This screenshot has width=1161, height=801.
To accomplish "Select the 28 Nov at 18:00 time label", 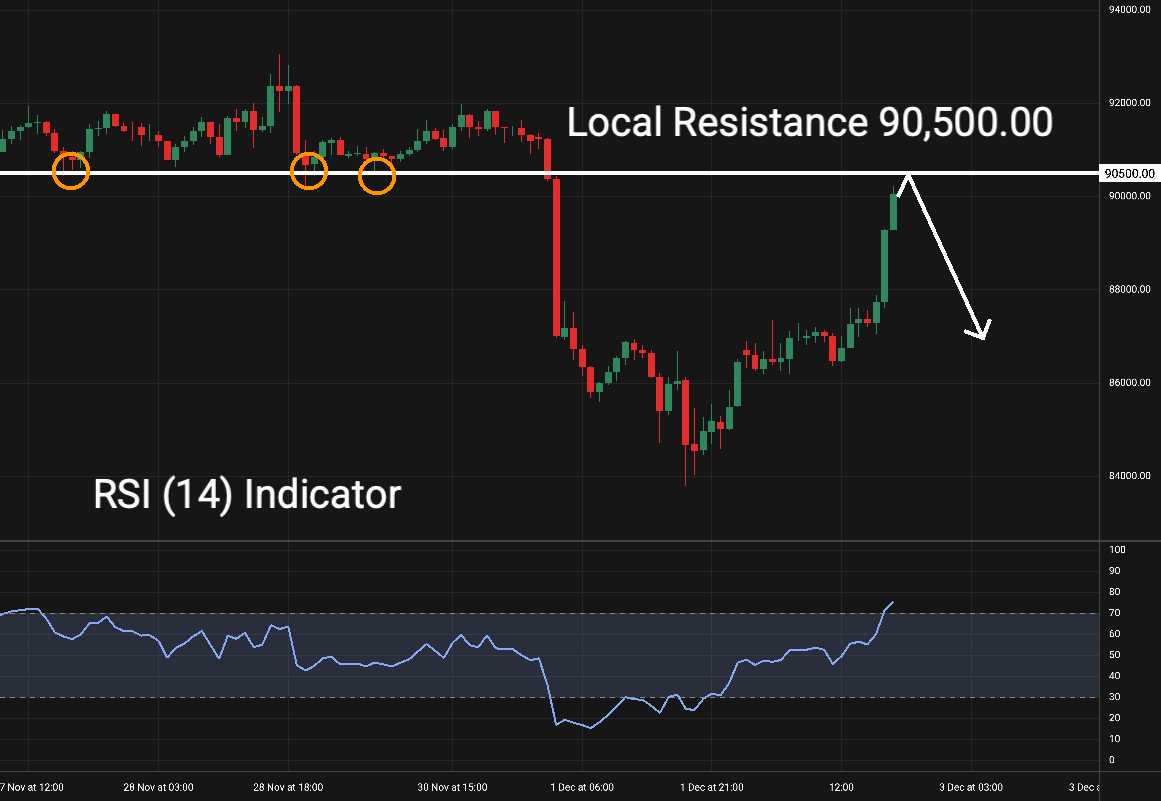I will (288, 788).
